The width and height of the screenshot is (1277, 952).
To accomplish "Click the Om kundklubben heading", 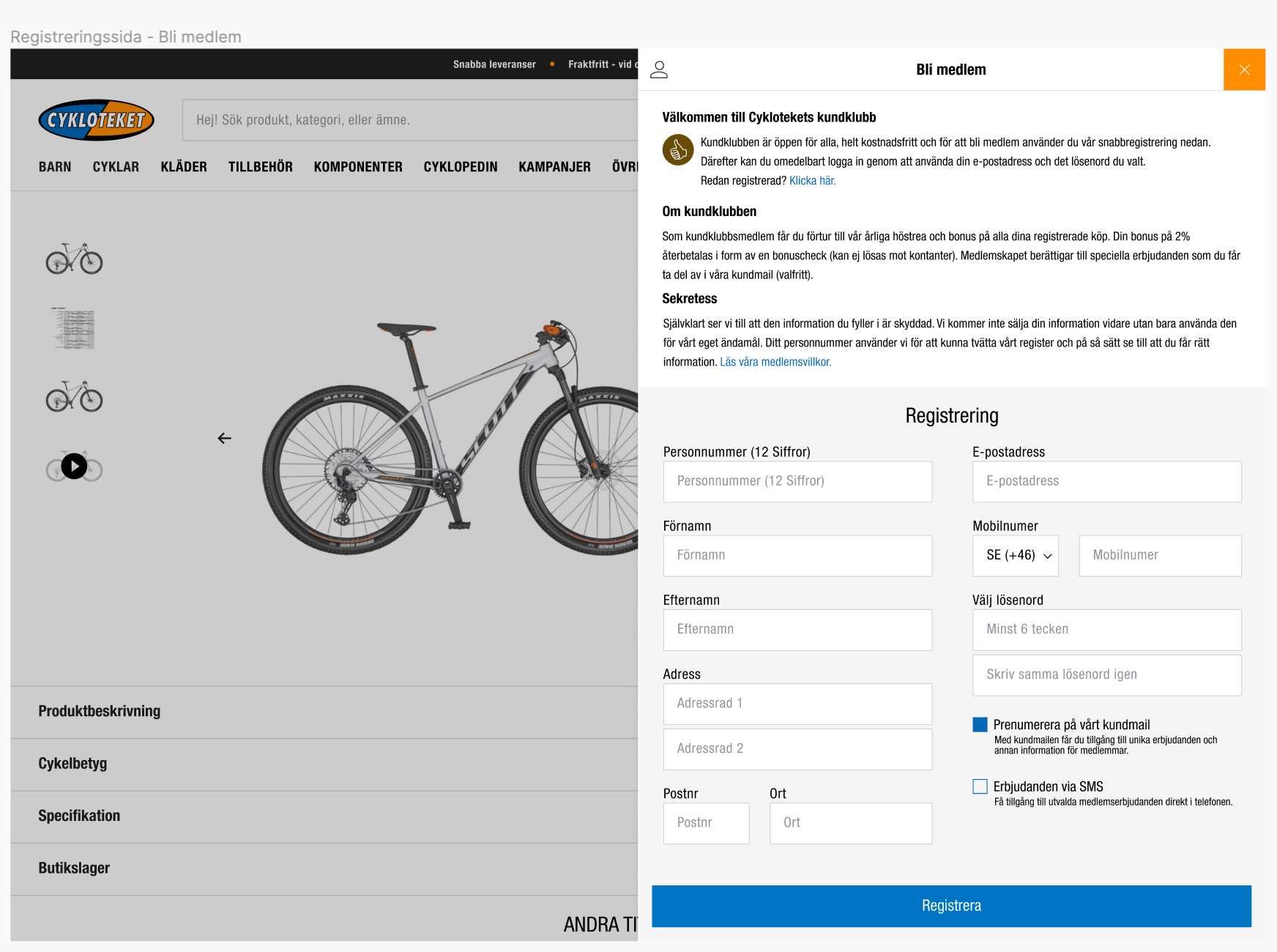I will coord(710,212).
